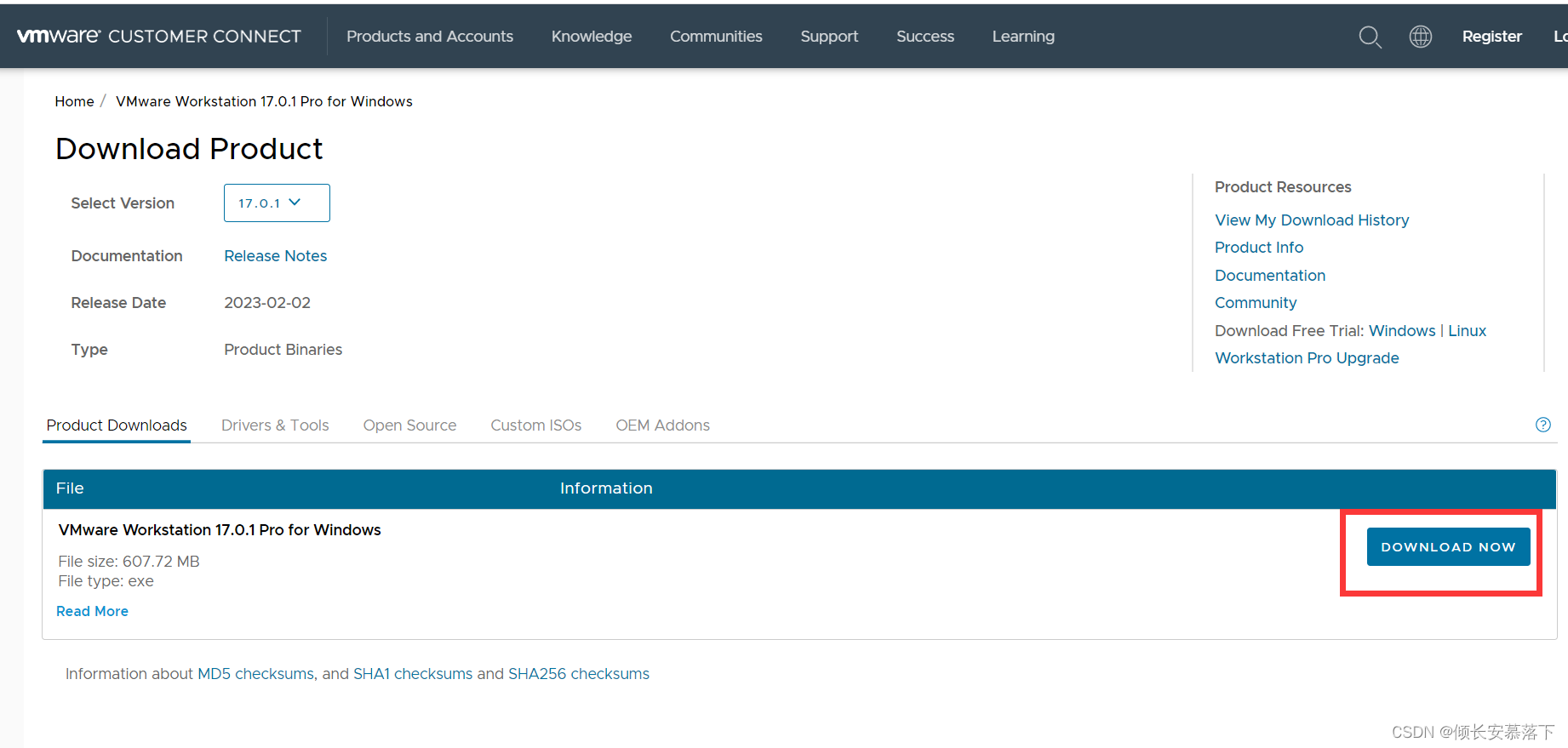Click the VMware Customer Connect logo

159,36
